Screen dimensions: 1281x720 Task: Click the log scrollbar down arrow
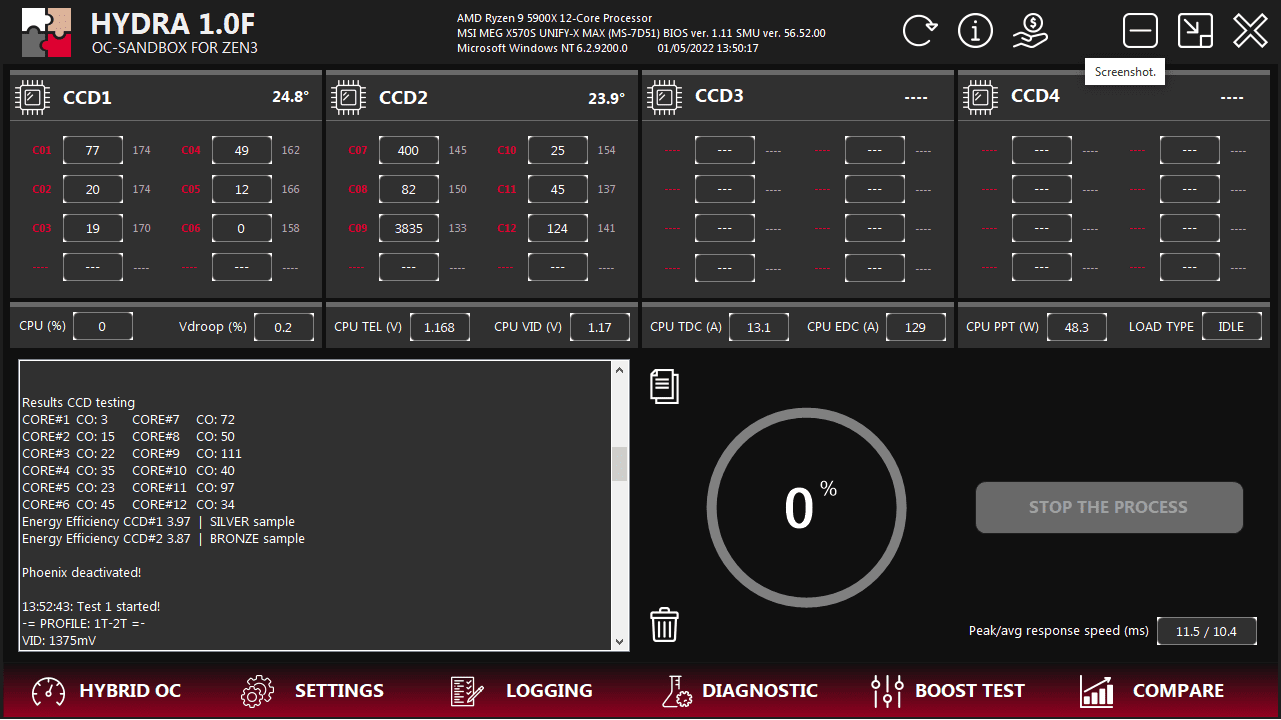[620, 641]
